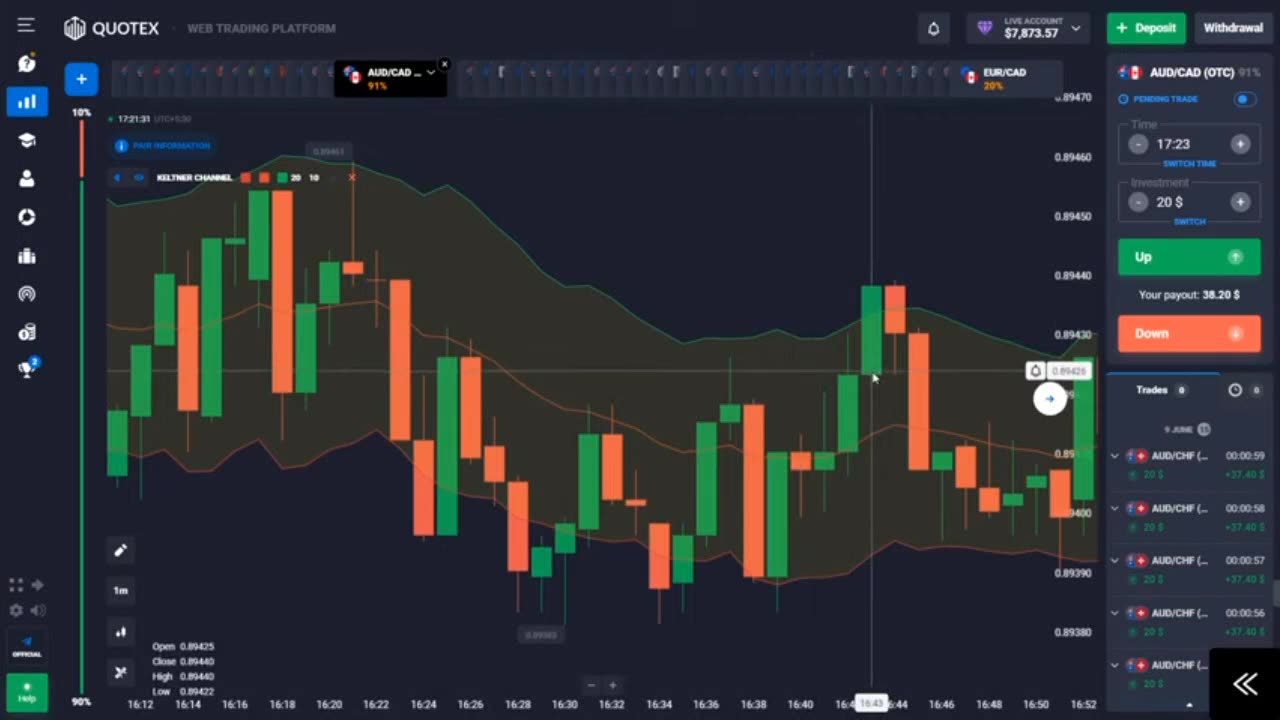Toggle the Pending Trade switch
The height and width of the screenshot is (720, 1280).
click(1244, 99)
